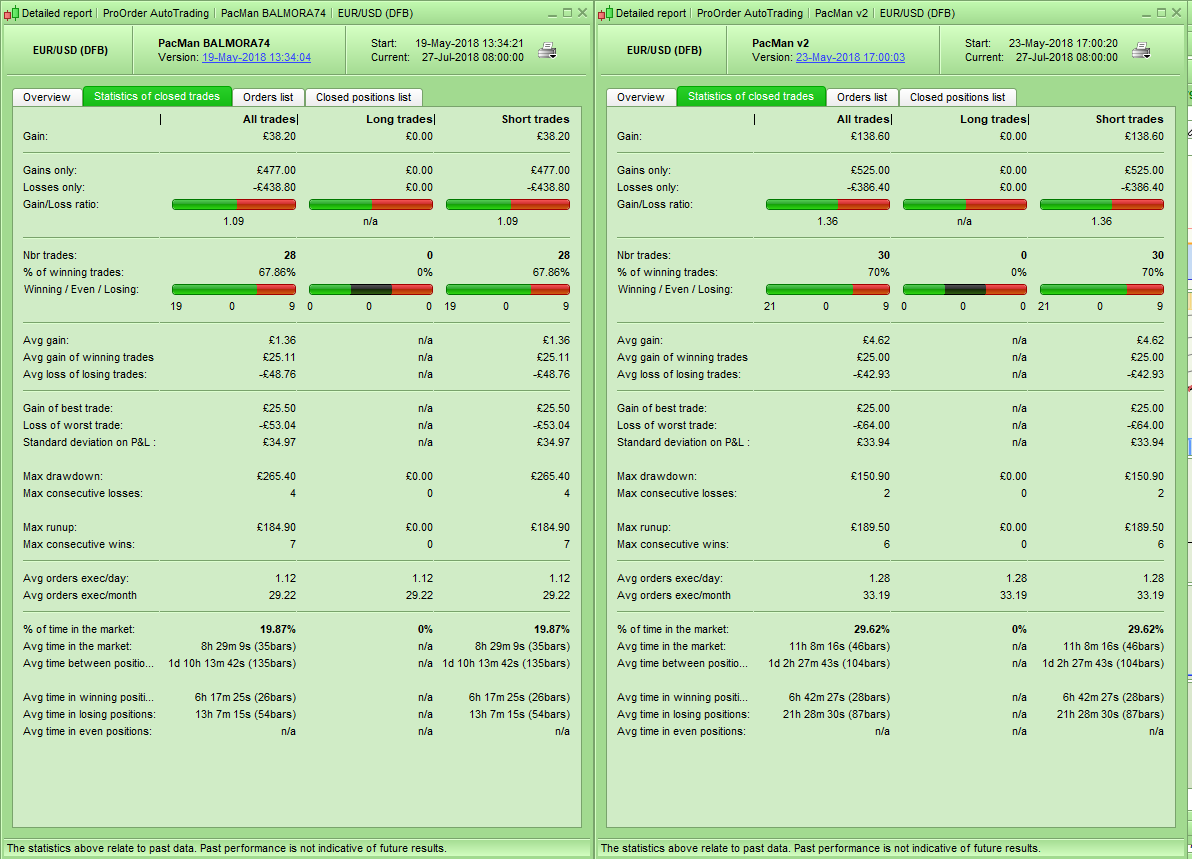Screen dimensions: 1192x859
Task: Print the PacMan v2 report via printer icon
Action: (x=1141, y=51)
